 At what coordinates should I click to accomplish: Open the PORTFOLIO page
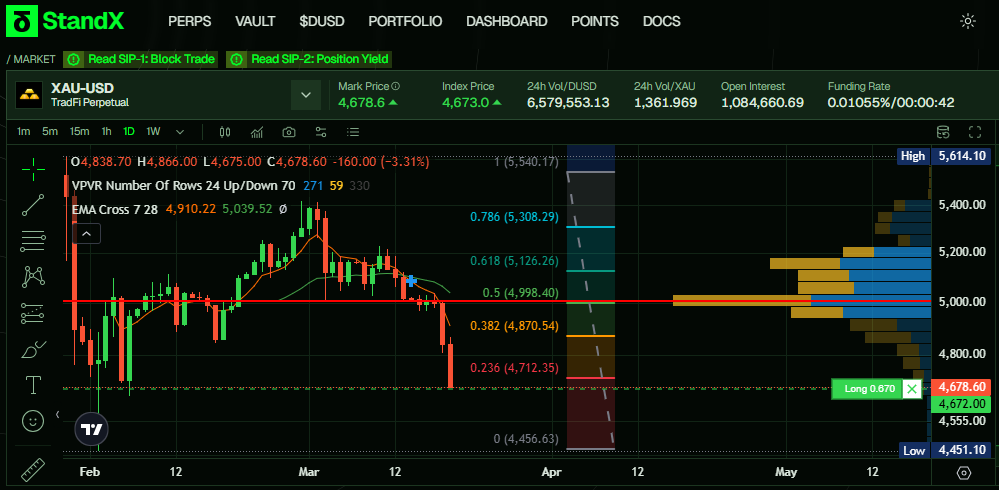(405, 21)
